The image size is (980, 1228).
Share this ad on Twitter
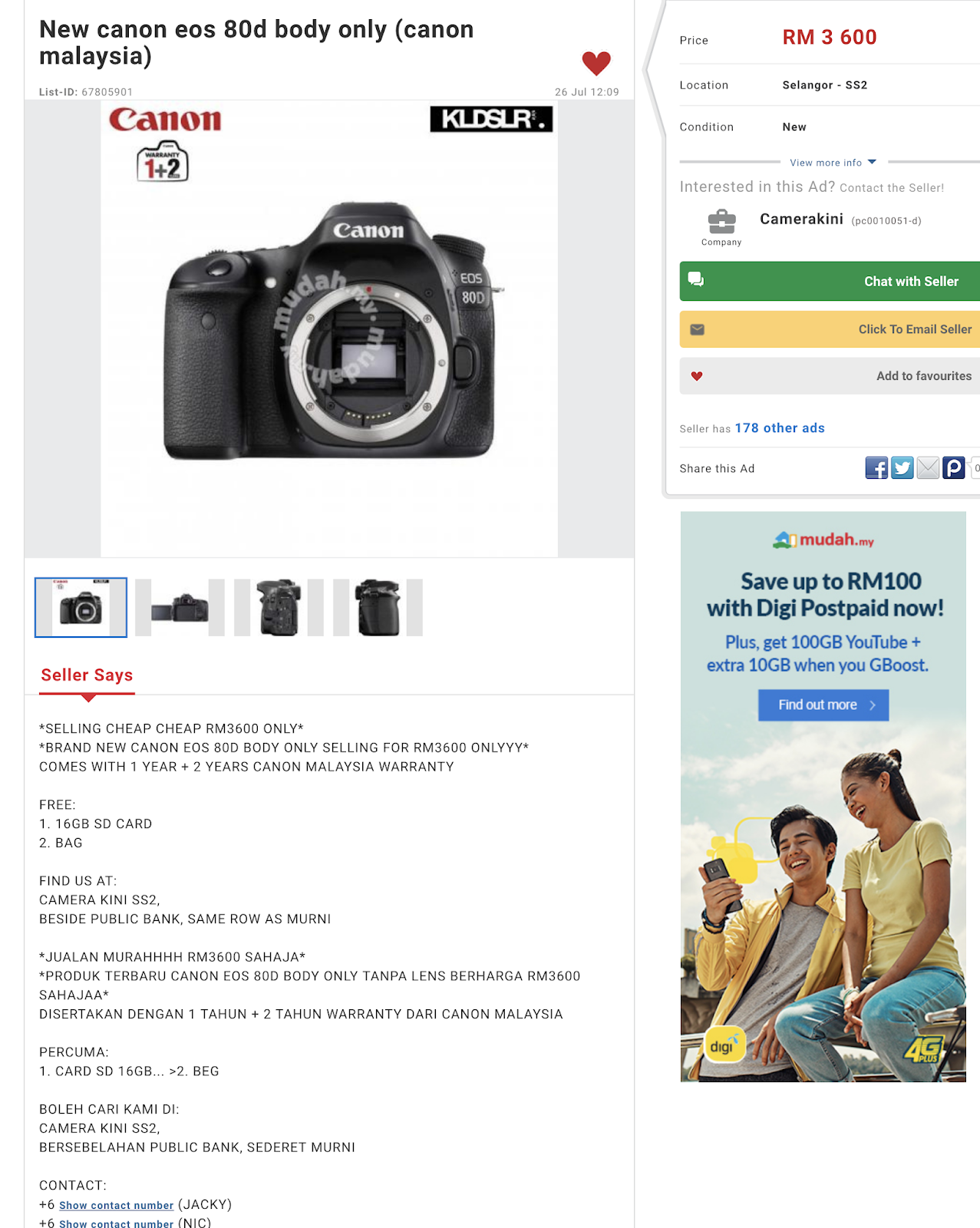902,467
